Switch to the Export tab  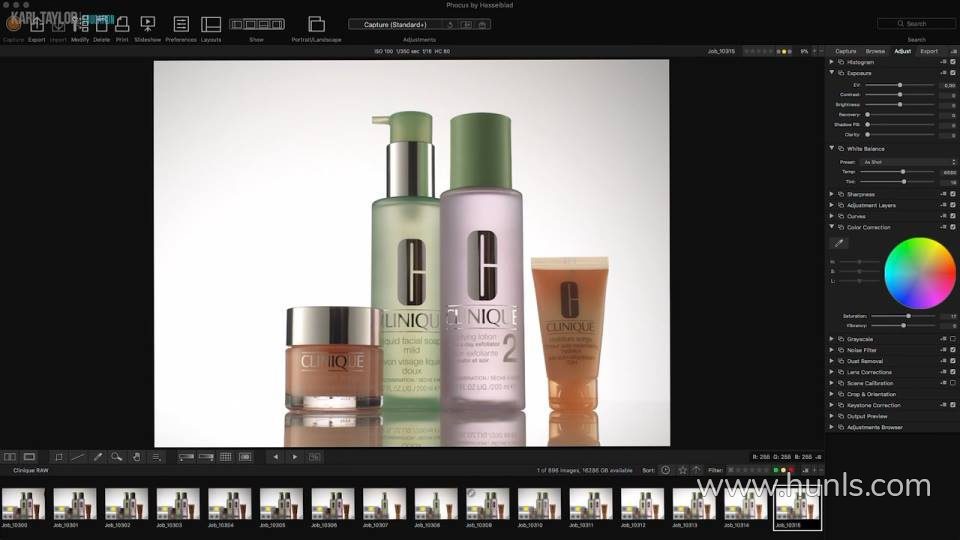point(929,51)
